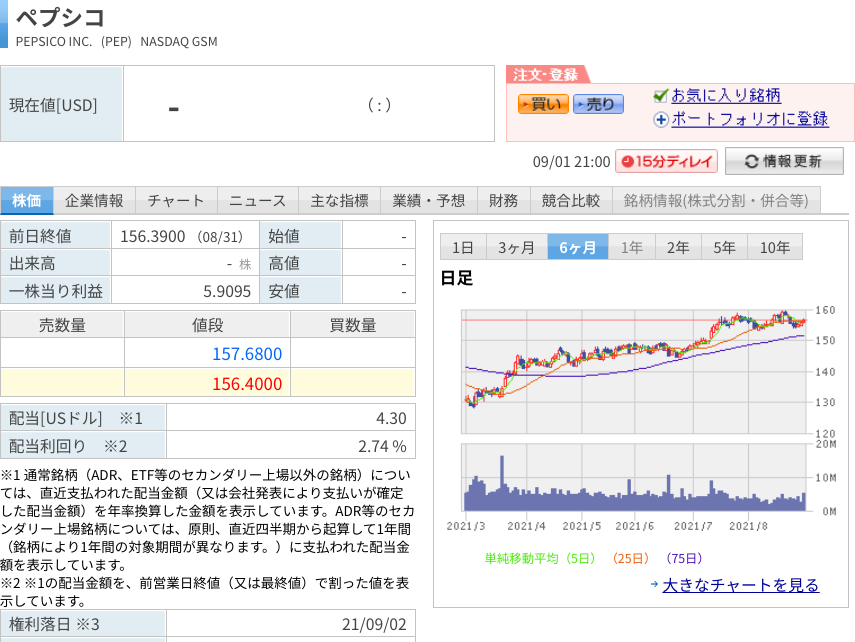Viewport: 855px width, 642px height.
Task: Select the 3ヶ月 chart range
Action: pos(516,248)
